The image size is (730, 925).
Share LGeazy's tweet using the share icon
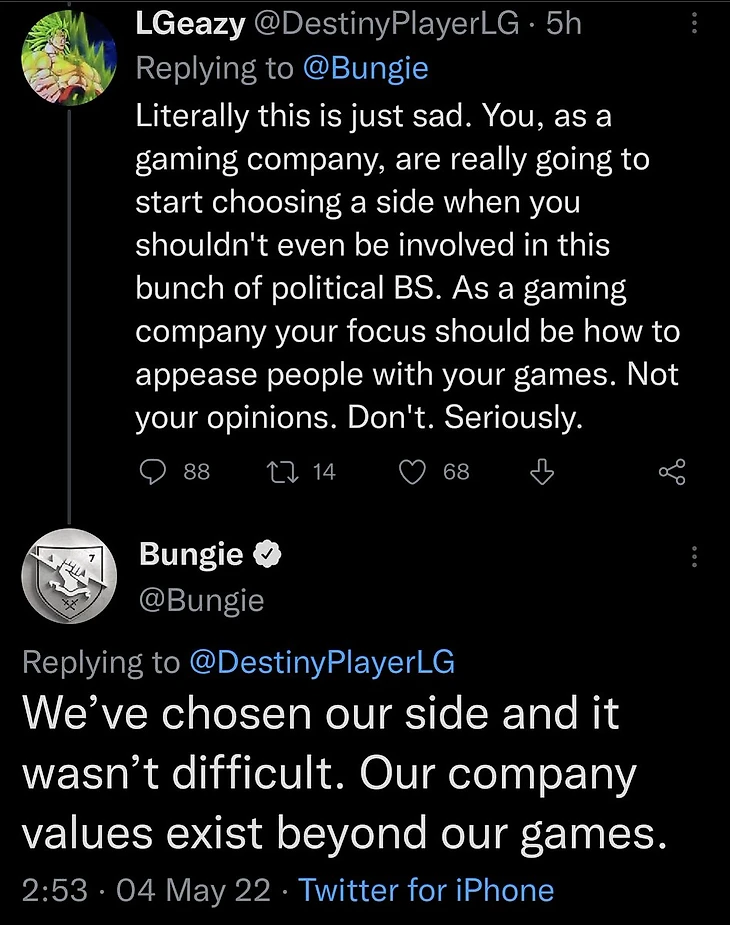click(x=673, y=471)
